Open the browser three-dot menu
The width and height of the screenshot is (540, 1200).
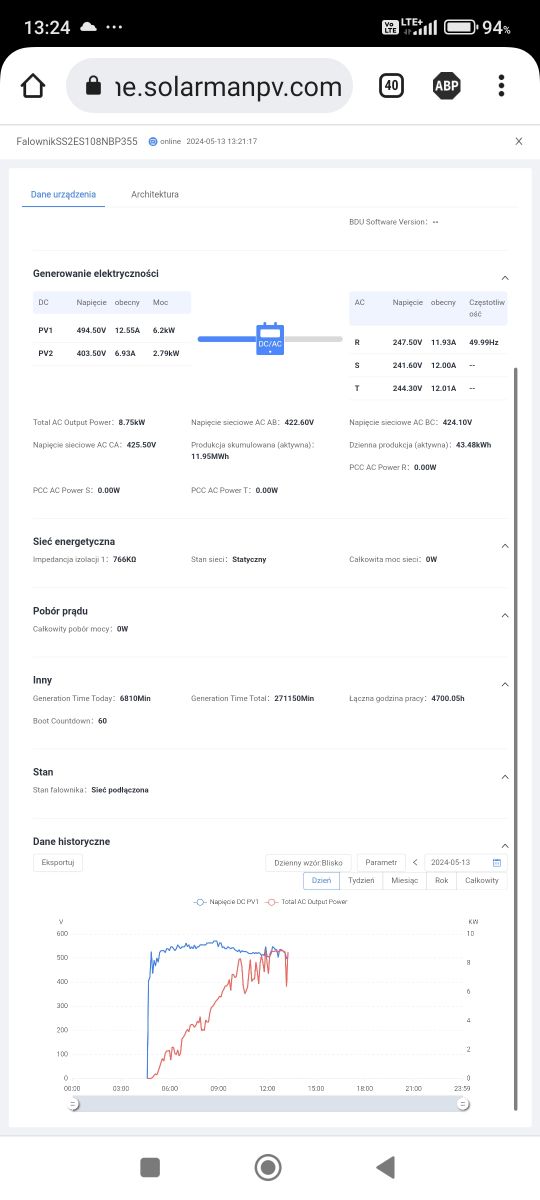pyautogui.click(x=501, y=86)
